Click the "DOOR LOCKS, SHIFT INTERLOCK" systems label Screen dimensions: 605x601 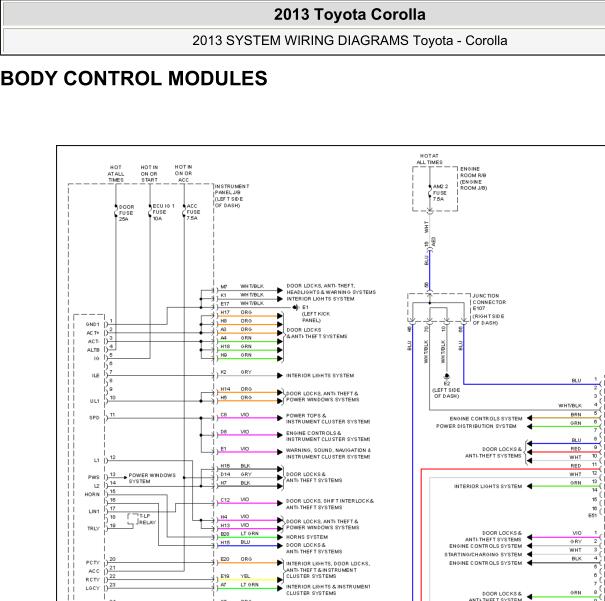pyautogui.click(x=330, y=504)
